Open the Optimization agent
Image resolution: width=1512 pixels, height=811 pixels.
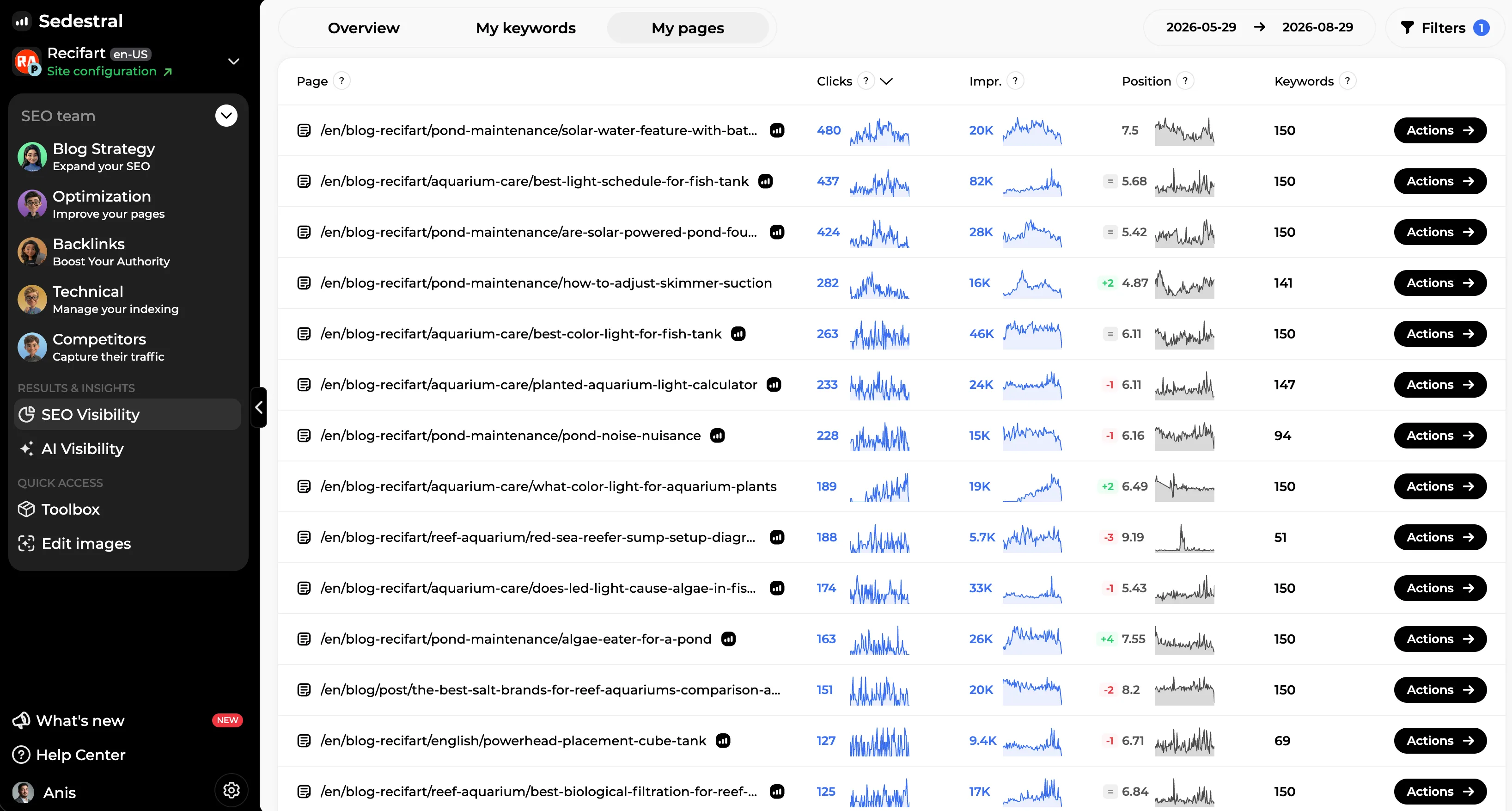[x=128, y=204]
